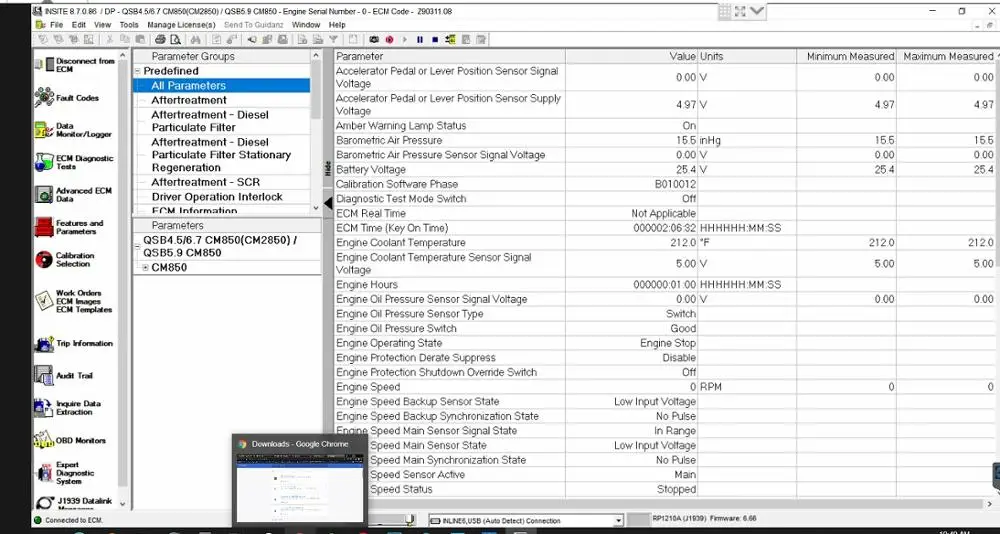Click the Print Preview toolbar icon
The height and width of the screenshot is (534, 1000).
pyautogui.click(x=175, y=40)
